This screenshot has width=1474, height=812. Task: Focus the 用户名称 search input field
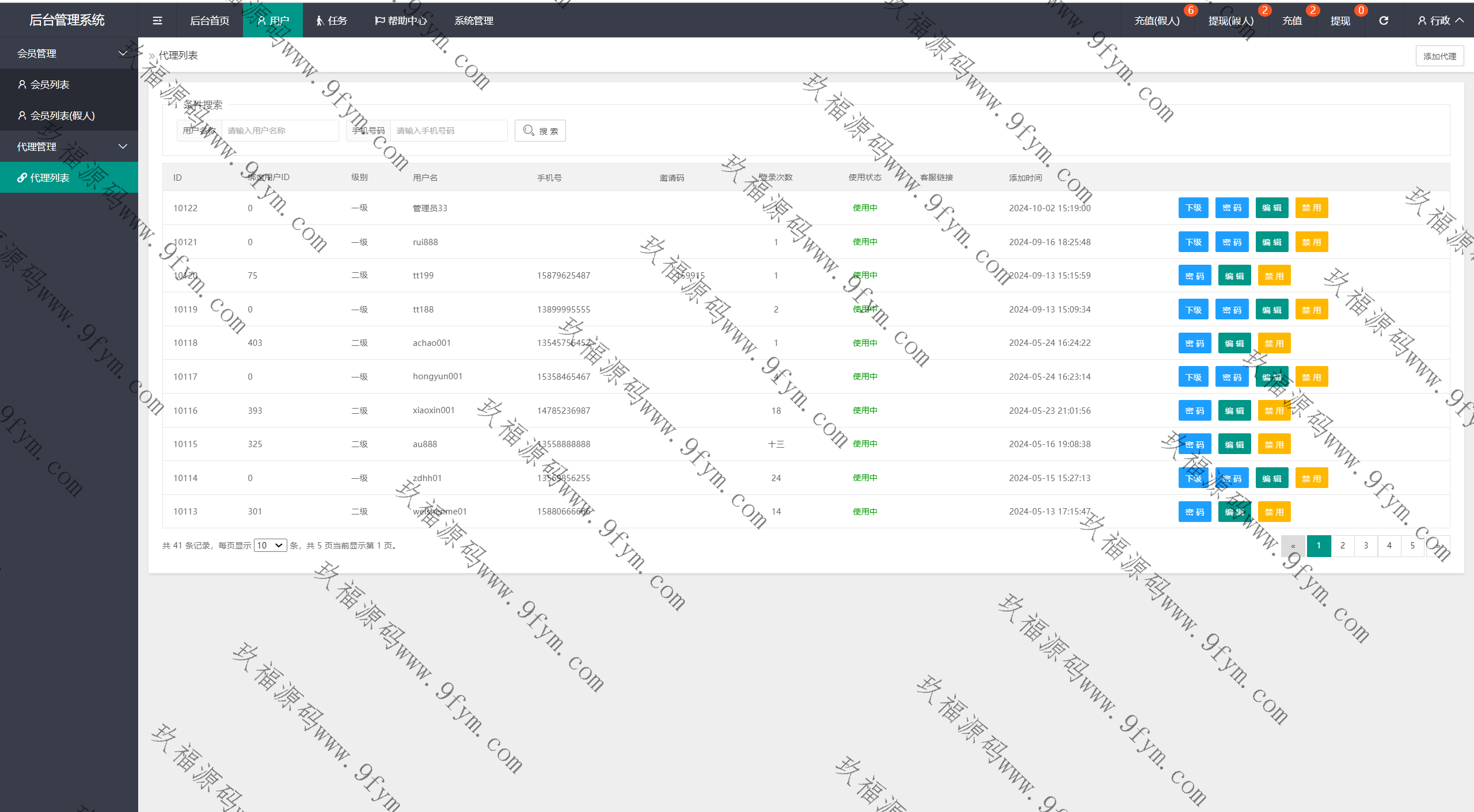click(x=279, y=131)
